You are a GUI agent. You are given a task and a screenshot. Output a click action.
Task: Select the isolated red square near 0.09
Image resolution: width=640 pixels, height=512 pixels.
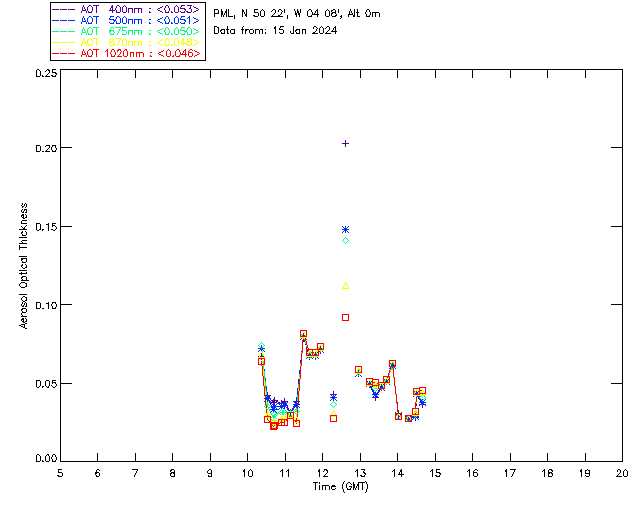coord(345,317)
